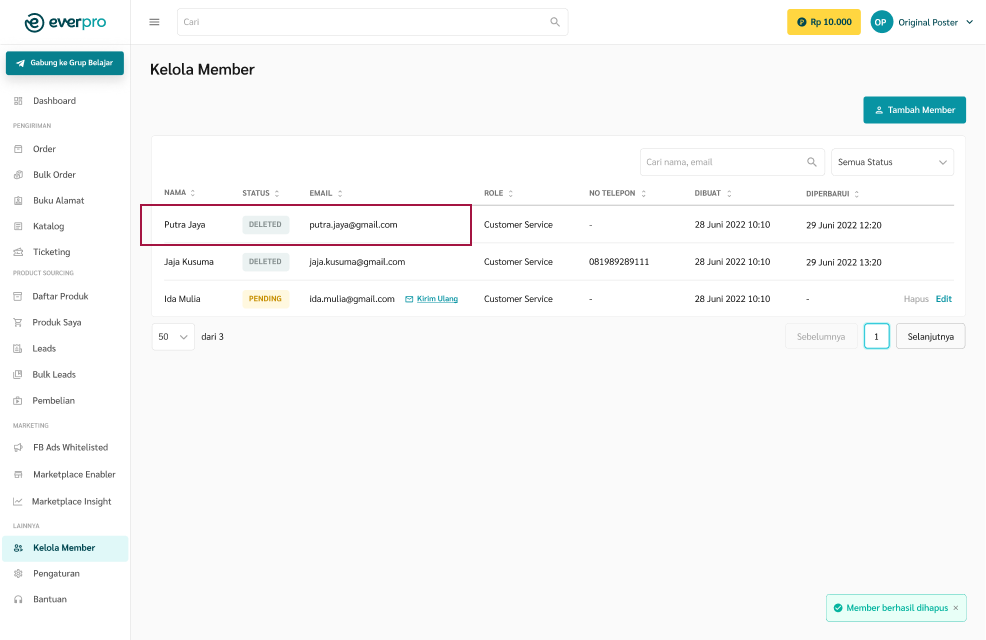Click the PENDING status badge
Image resolution: width=986 pixels, height=640 pixels.
[265, 299]
